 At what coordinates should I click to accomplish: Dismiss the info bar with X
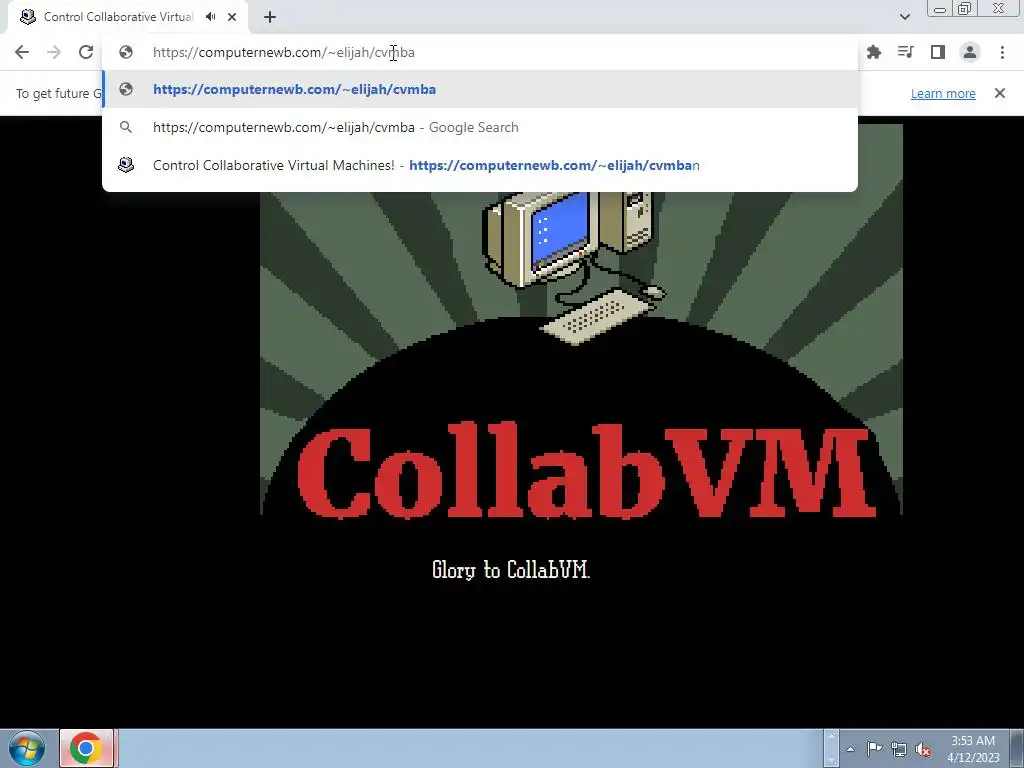coord(1000,93)
